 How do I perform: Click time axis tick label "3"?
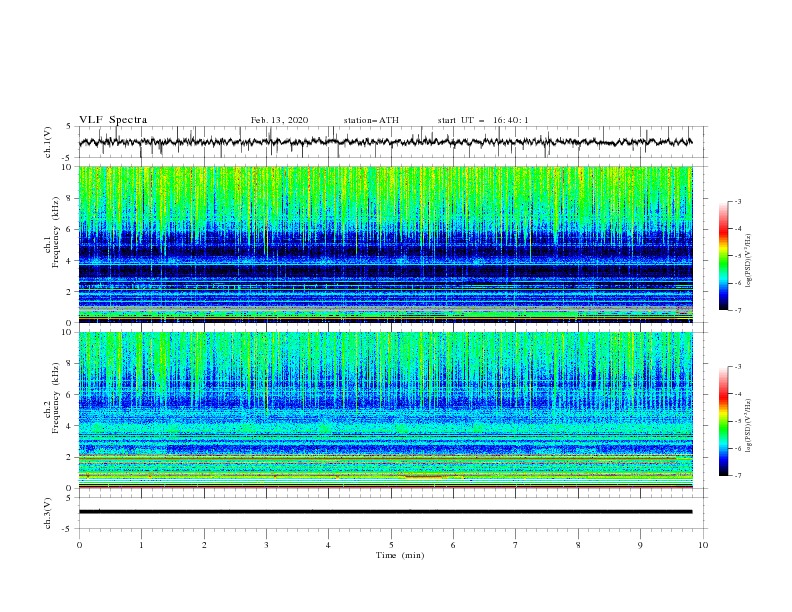pos(266,545)
